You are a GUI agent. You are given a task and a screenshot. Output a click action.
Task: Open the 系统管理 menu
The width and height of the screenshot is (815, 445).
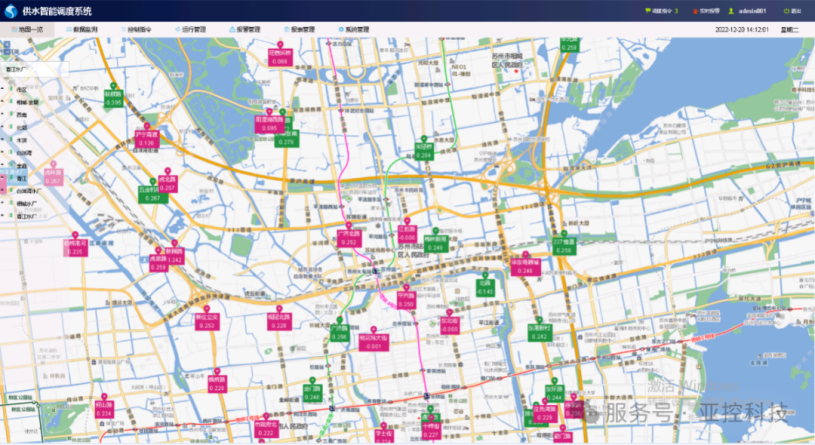(354, 30)
